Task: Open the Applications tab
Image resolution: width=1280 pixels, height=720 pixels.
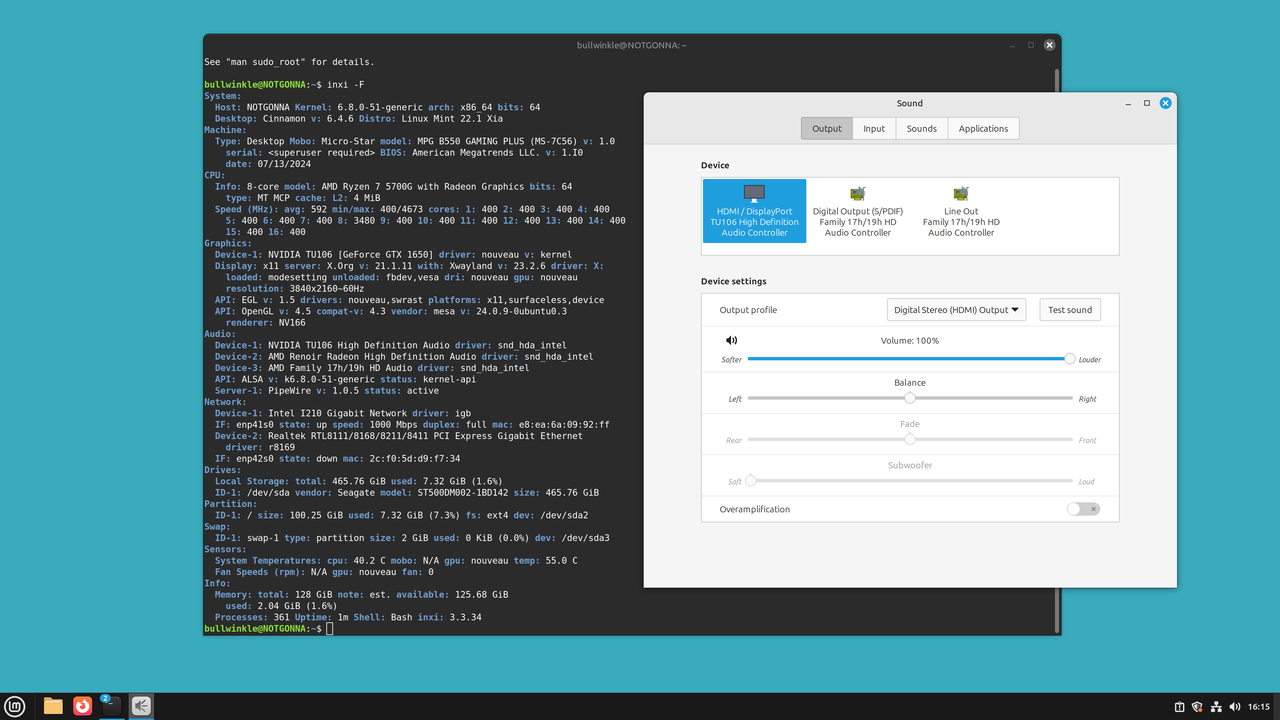Action: 984,128
